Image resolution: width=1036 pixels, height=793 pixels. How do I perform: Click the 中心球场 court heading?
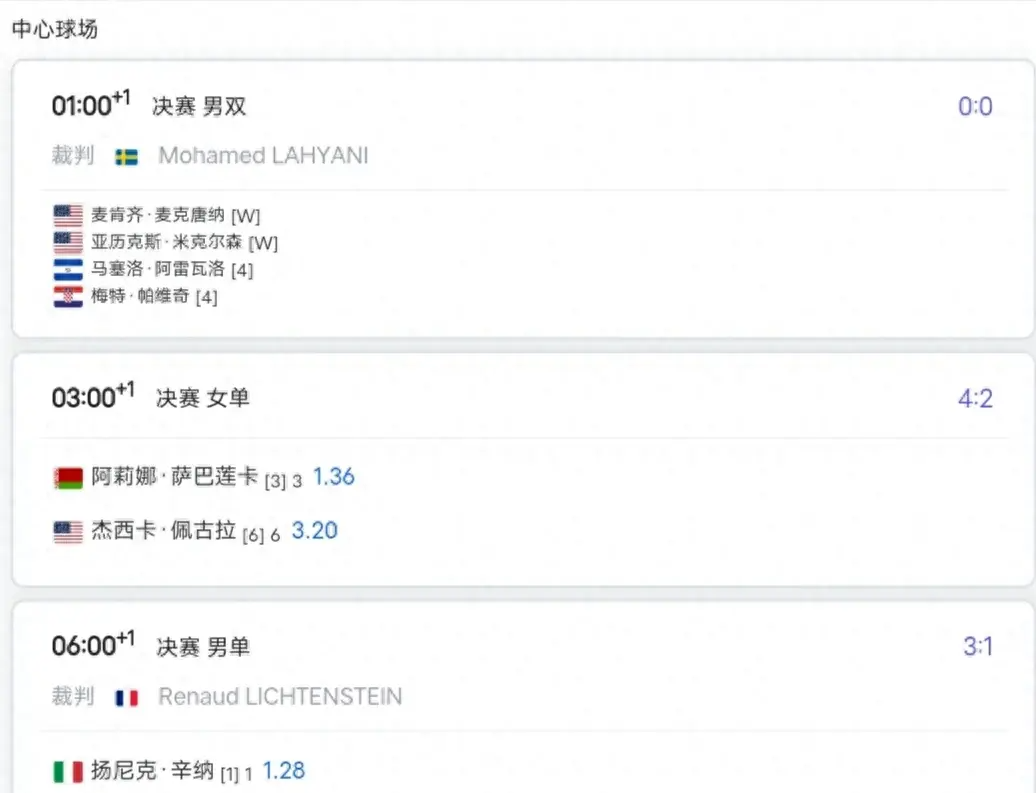point(55,29)
